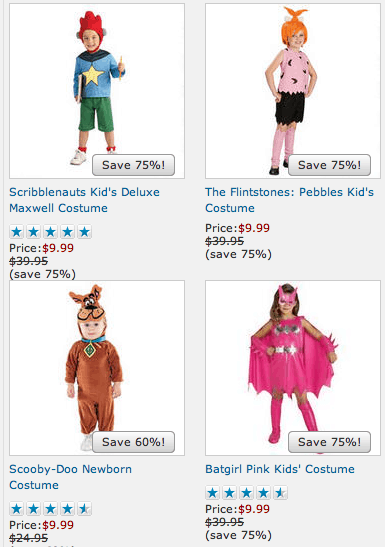Screen dimensions: 385x547
Task: Open the Scribblenauts Maxwell costume product image
Action: point(97,91)
